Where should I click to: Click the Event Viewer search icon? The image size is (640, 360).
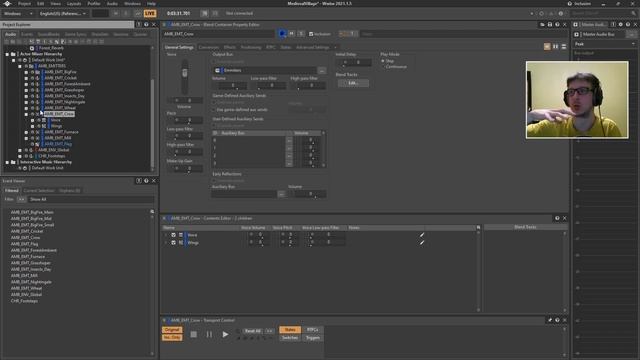click(x=152, y=211)
